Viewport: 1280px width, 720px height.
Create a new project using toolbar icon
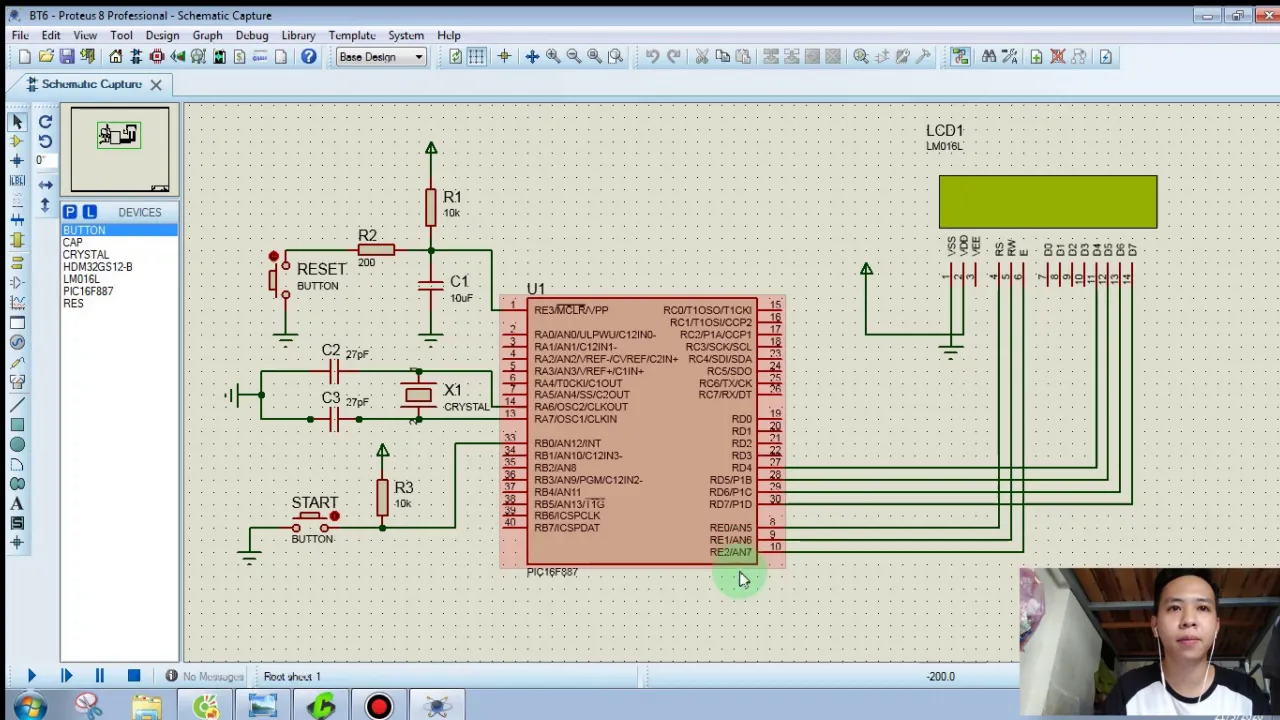(x=25, y=57)
